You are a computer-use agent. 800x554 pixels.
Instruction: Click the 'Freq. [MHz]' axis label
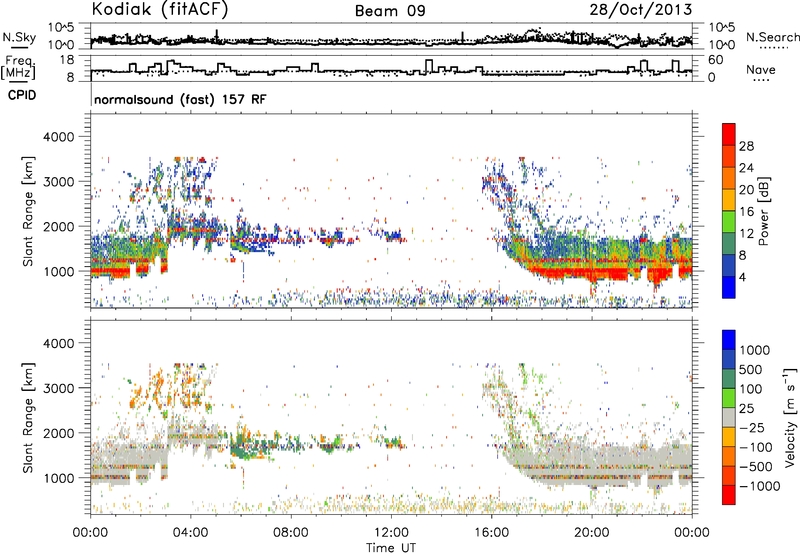coord(18,68)
